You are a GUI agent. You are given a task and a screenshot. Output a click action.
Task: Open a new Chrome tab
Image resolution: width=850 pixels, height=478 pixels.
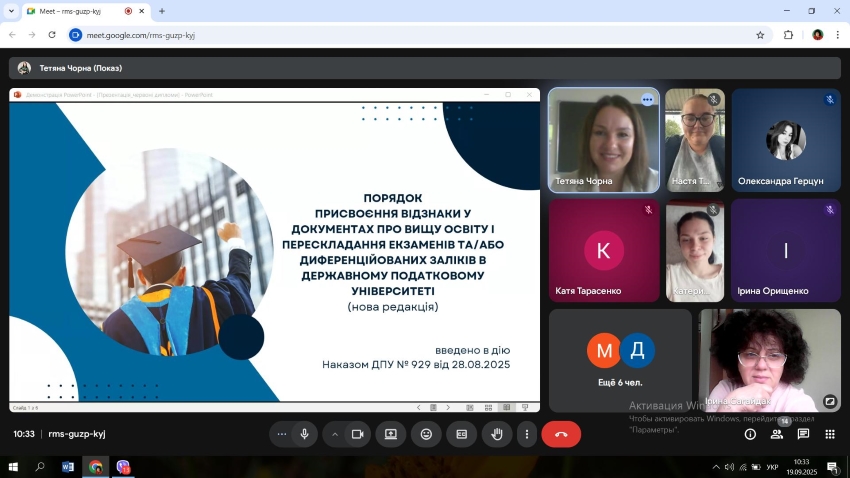(x=162, y=11)
